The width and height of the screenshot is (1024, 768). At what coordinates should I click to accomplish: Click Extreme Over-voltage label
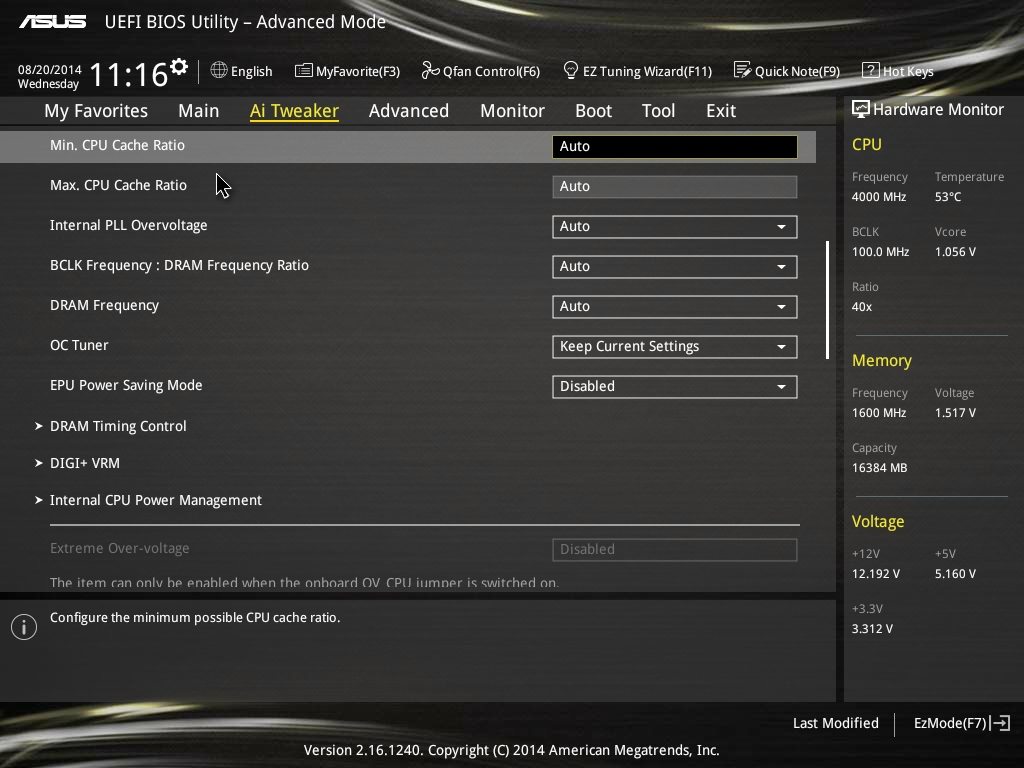point(120,549)
